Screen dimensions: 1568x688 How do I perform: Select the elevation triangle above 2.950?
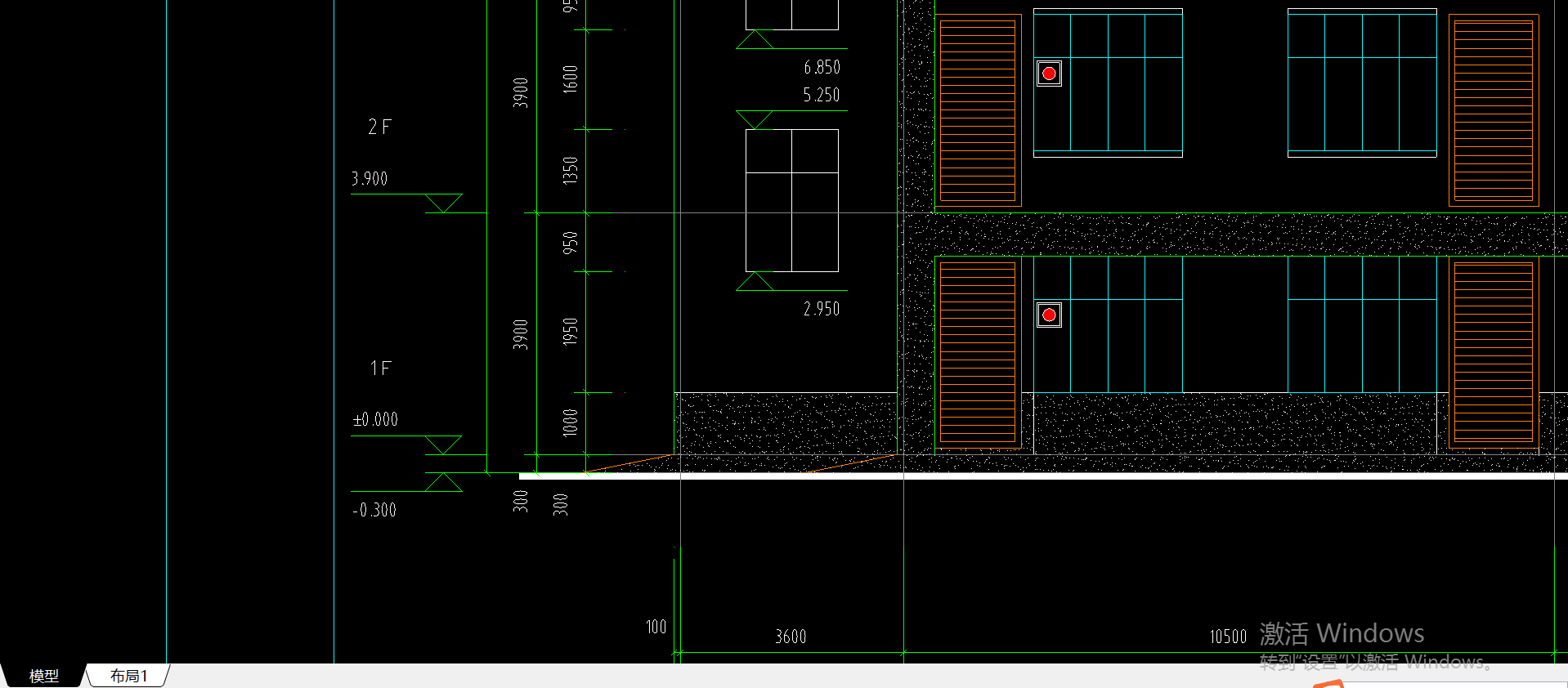755,281
